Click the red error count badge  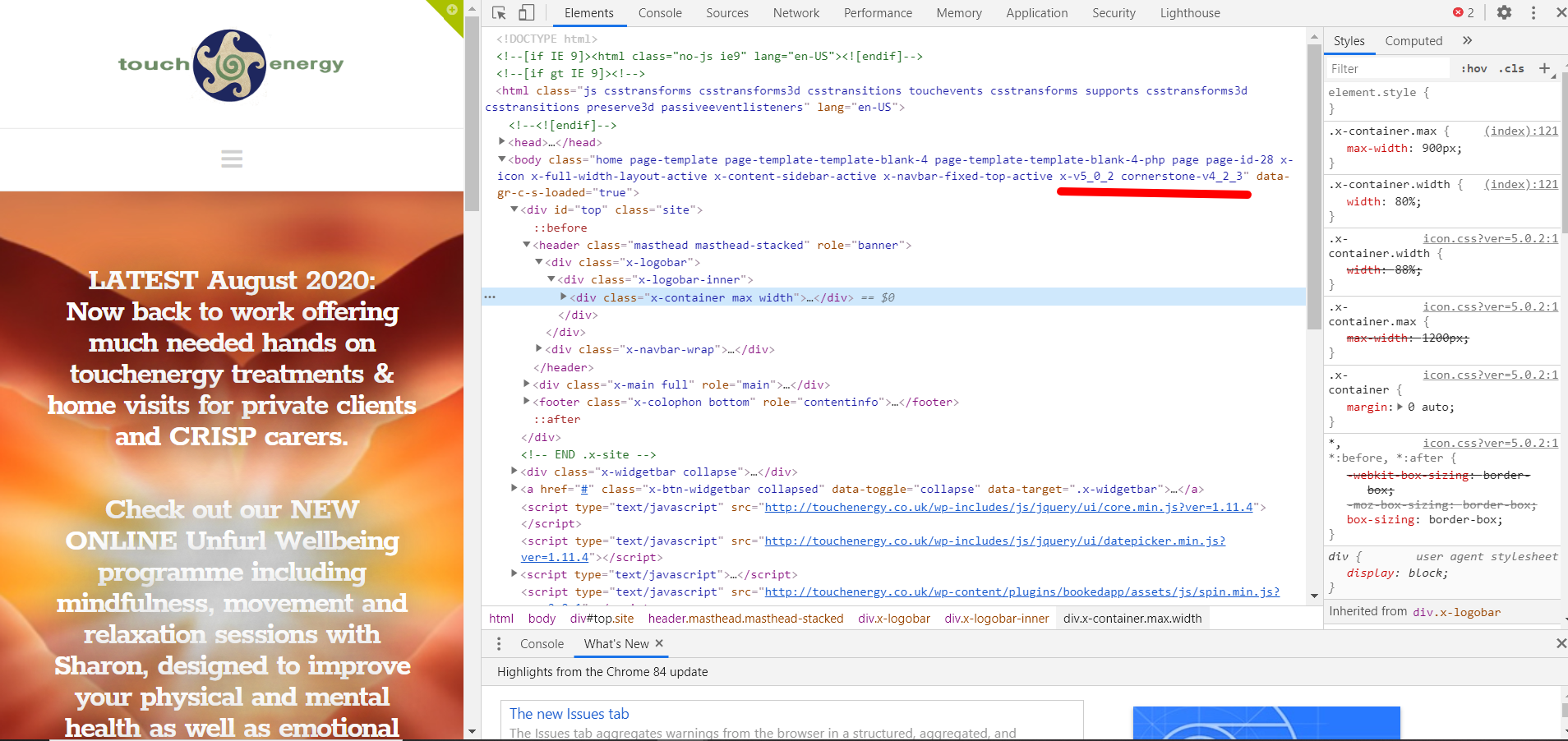(1464, 12)
